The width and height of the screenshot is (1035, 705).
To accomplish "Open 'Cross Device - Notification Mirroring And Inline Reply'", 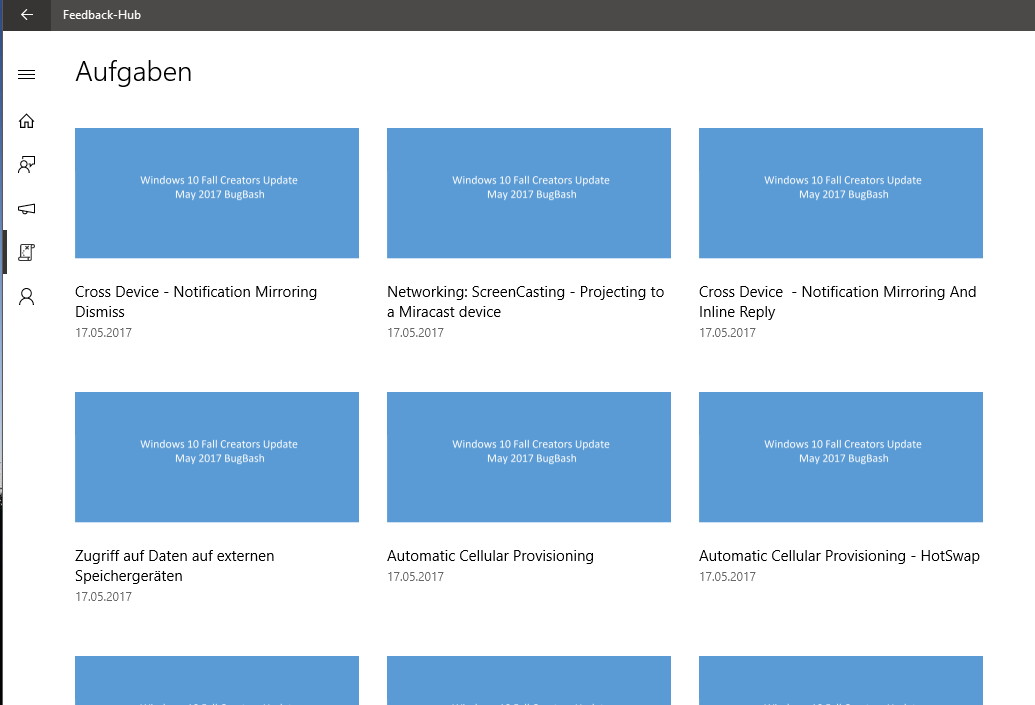I will coord(838,302).
